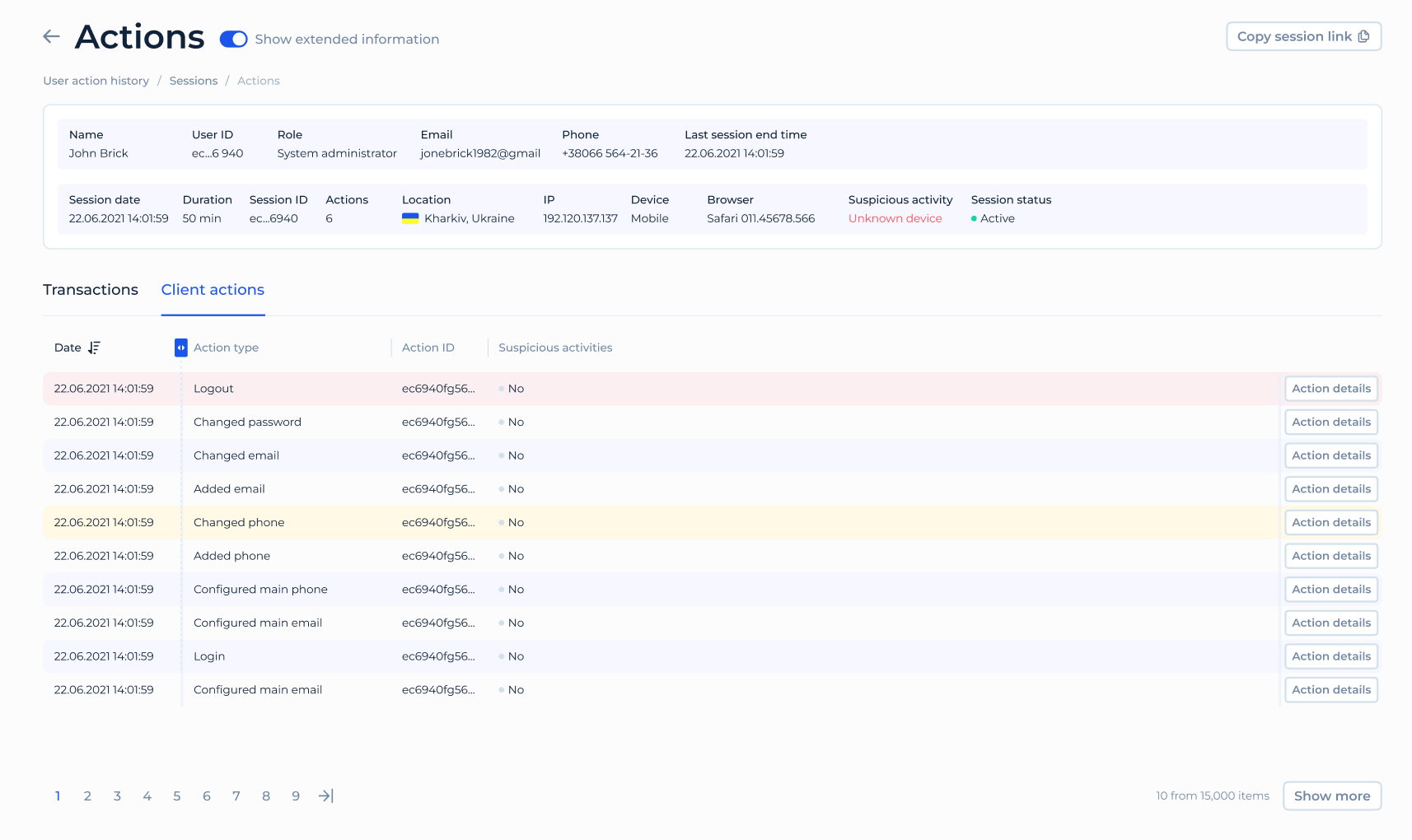1412x840 pixels.
Task: Click Safari 011.45678.566 browser value
Action: point(760,218)
